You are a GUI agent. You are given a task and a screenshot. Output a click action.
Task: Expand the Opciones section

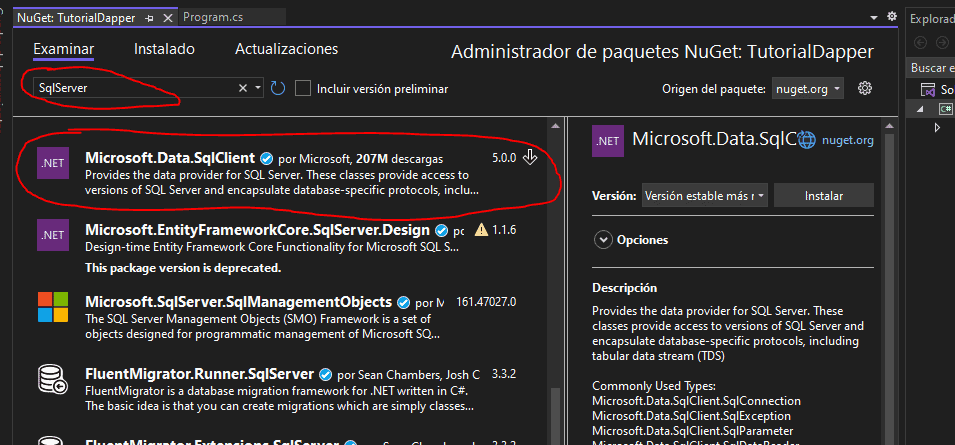point(603,240)
